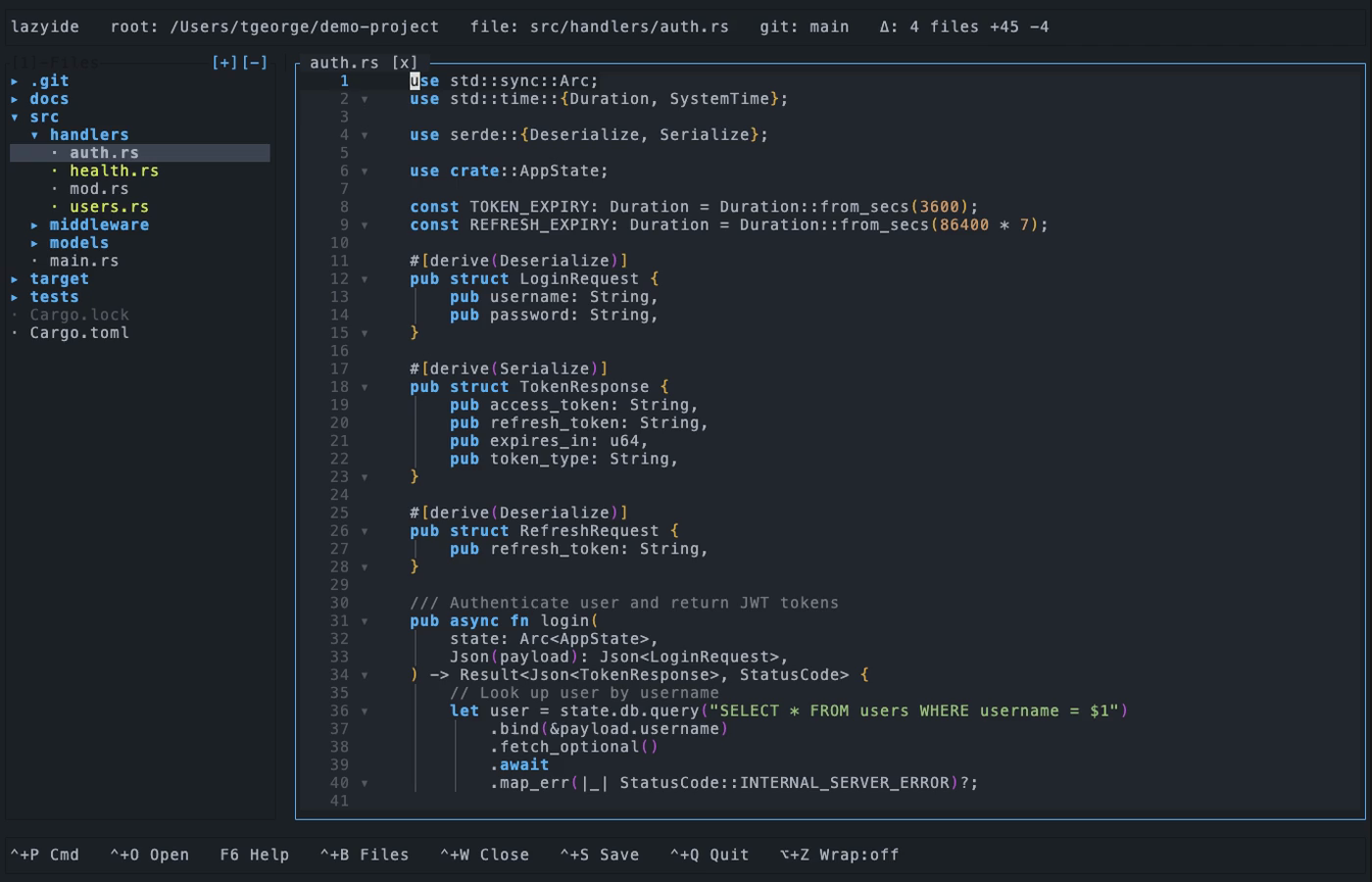The image size is (1372, 882).
Task: Open Cargo.toml in the file tree
Action: click(79, 333)
